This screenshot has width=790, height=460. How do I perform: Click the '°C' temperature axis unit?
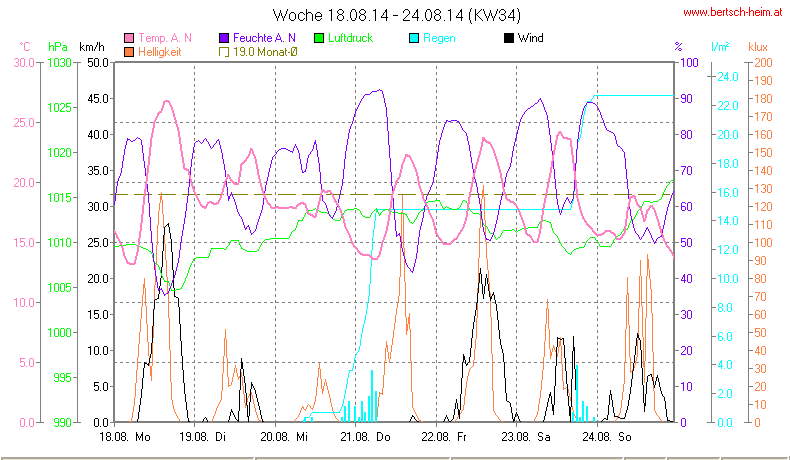pos(25,47)
